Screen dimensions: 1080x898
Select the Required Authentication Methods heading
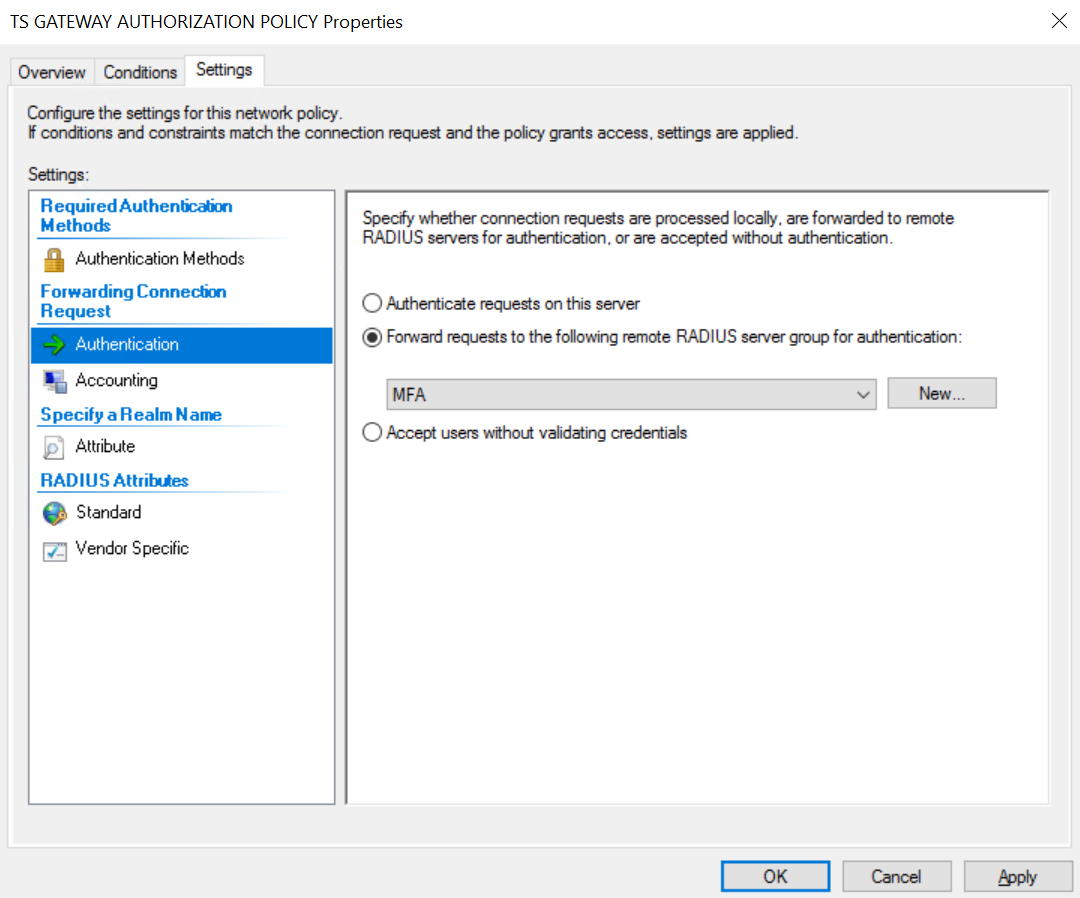click(x=135, y=214)
